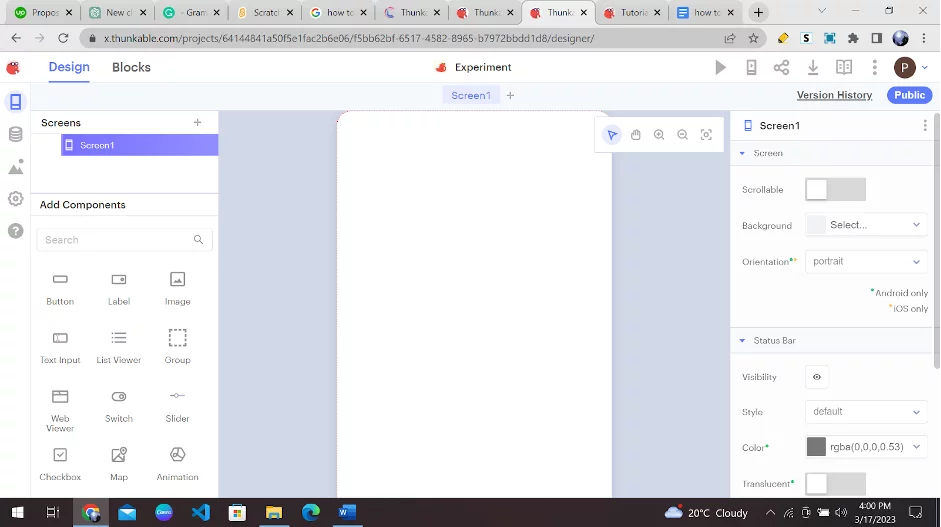Add a Button component

tap(60, 289)
